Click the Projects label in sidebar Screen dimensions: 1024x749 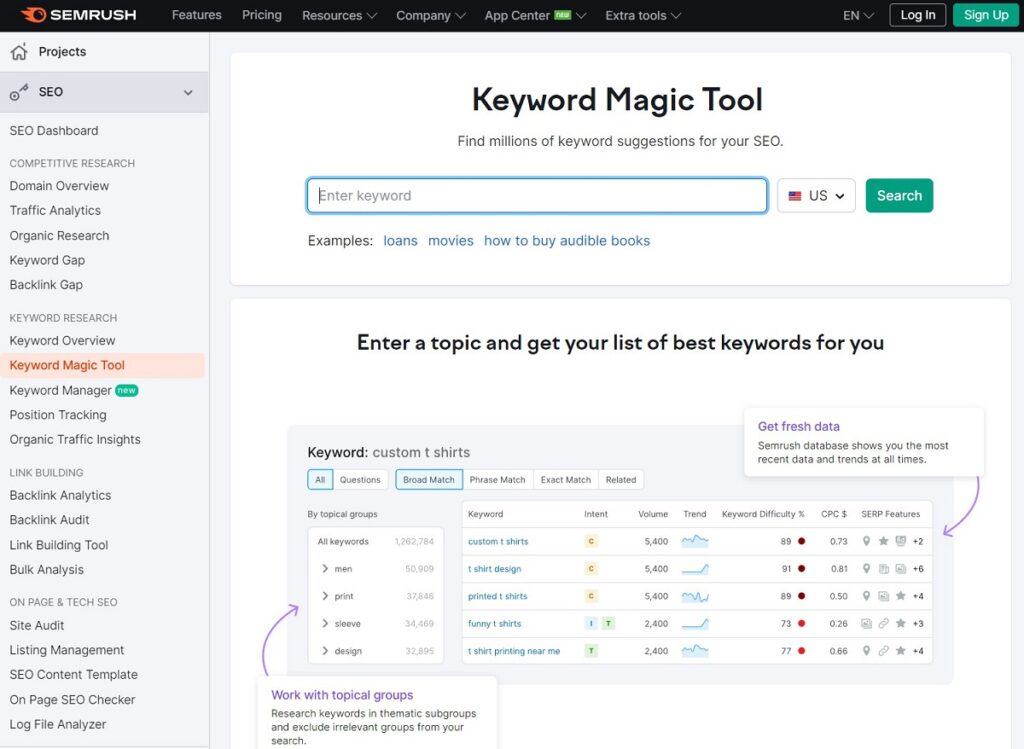[x=62, y=52]
